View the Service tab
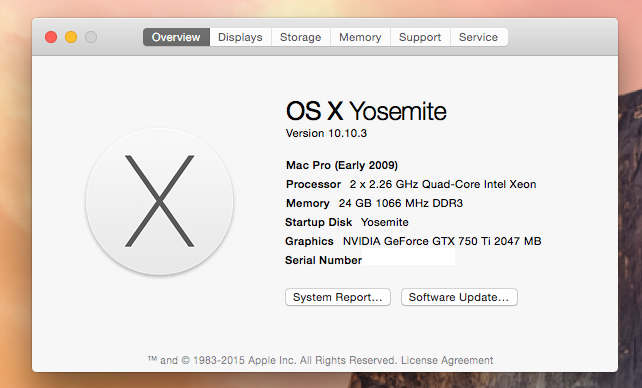 pyautogui.click(x=479, y=37)
